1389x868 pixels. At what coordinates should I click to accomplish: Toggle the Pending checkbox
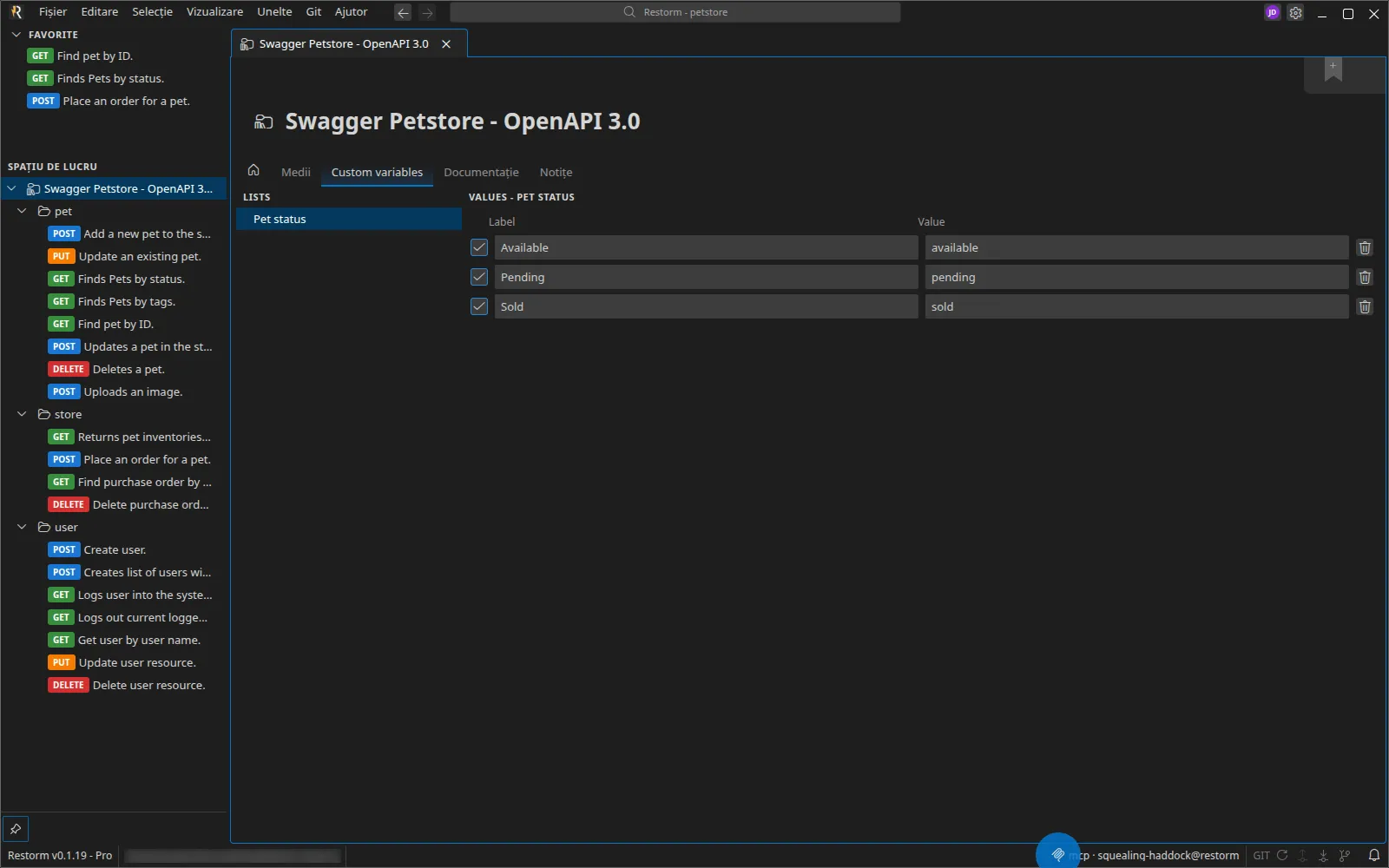(479, 277)
